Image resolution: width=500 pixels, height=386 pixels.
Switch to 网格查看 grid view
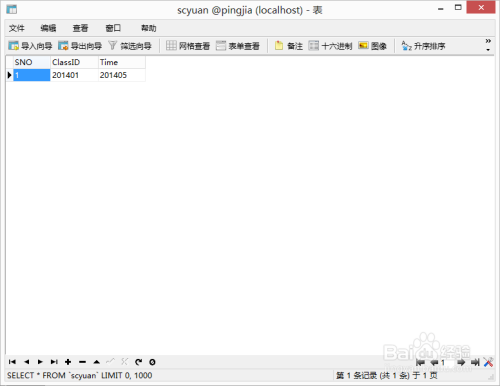(x=188, y=46)
